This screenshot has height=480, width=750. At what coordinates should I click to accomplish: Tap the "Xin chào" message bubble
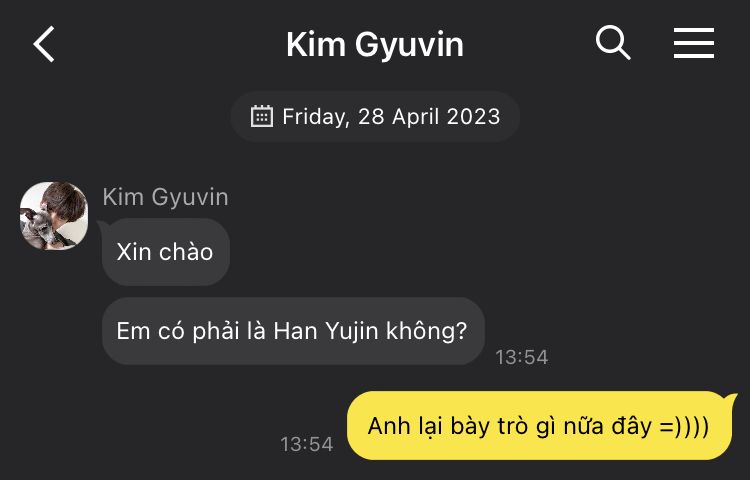[165, 252]
